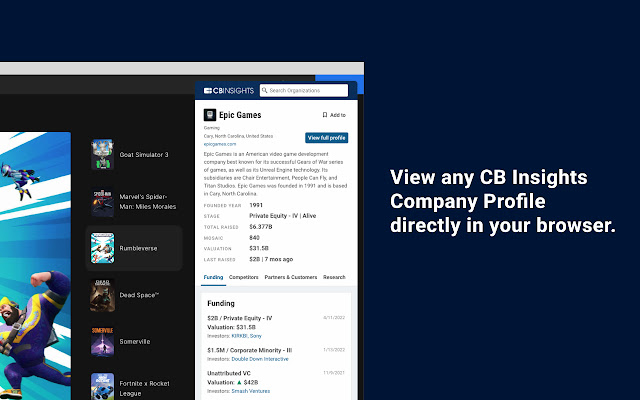Click the Epic Games company logo
This screenshot has width=640, height=400.
[x=210, y=115]
